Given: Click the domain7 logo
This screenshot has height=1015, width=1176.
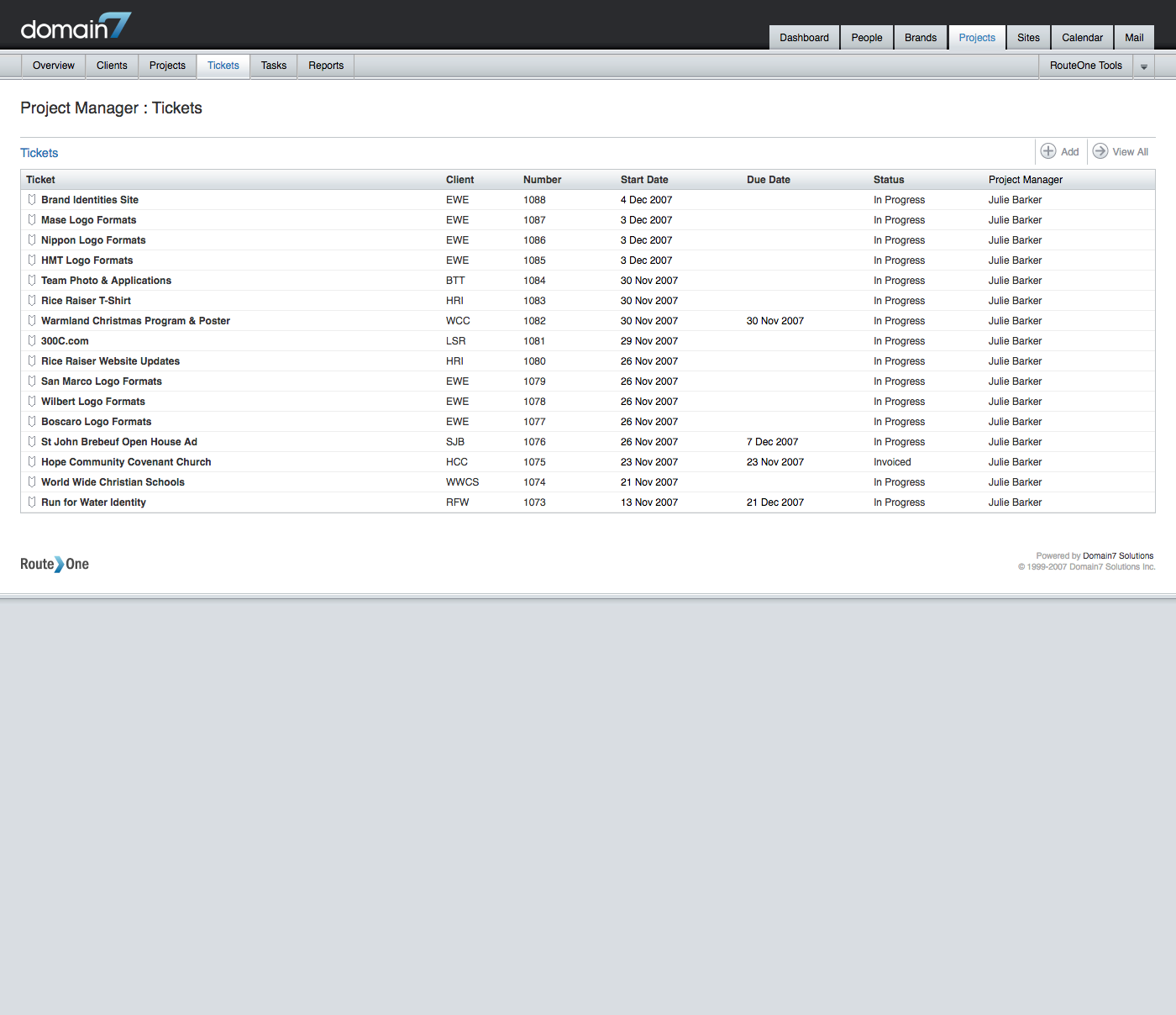Looking at the screenshot, I should click(x=76, y=28).
